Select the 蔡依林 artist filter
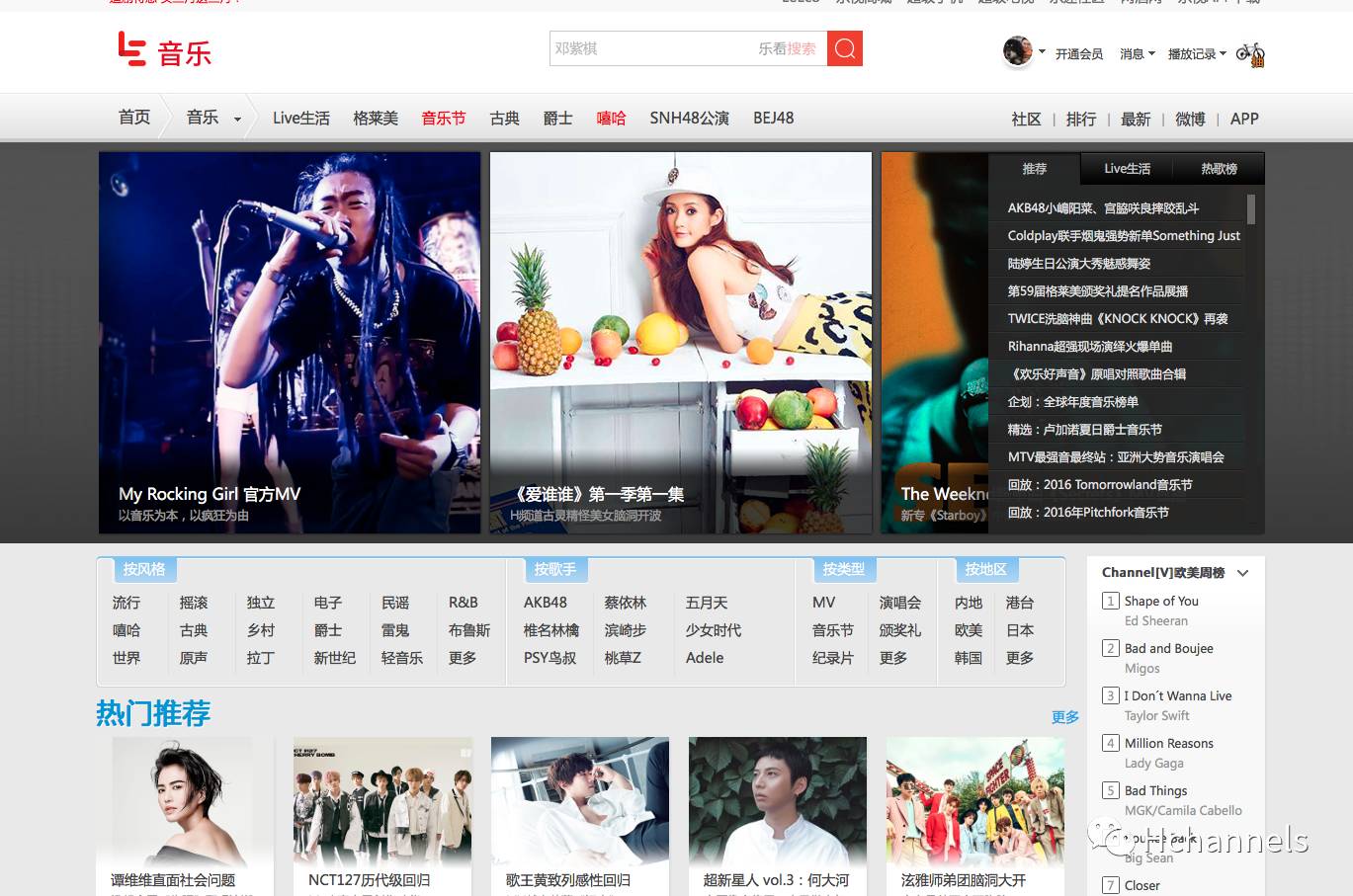Screen dimensions: 1353x896 [626, 603]
